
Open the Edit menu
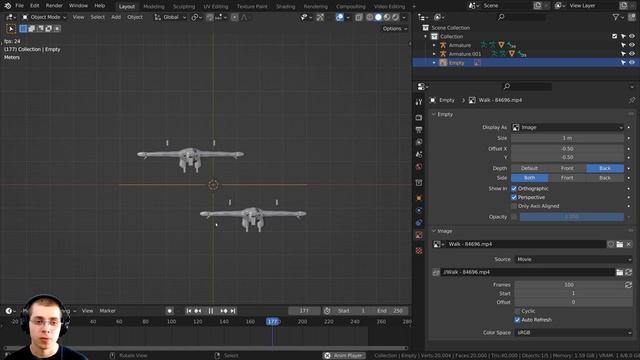(x=35, y=6)
